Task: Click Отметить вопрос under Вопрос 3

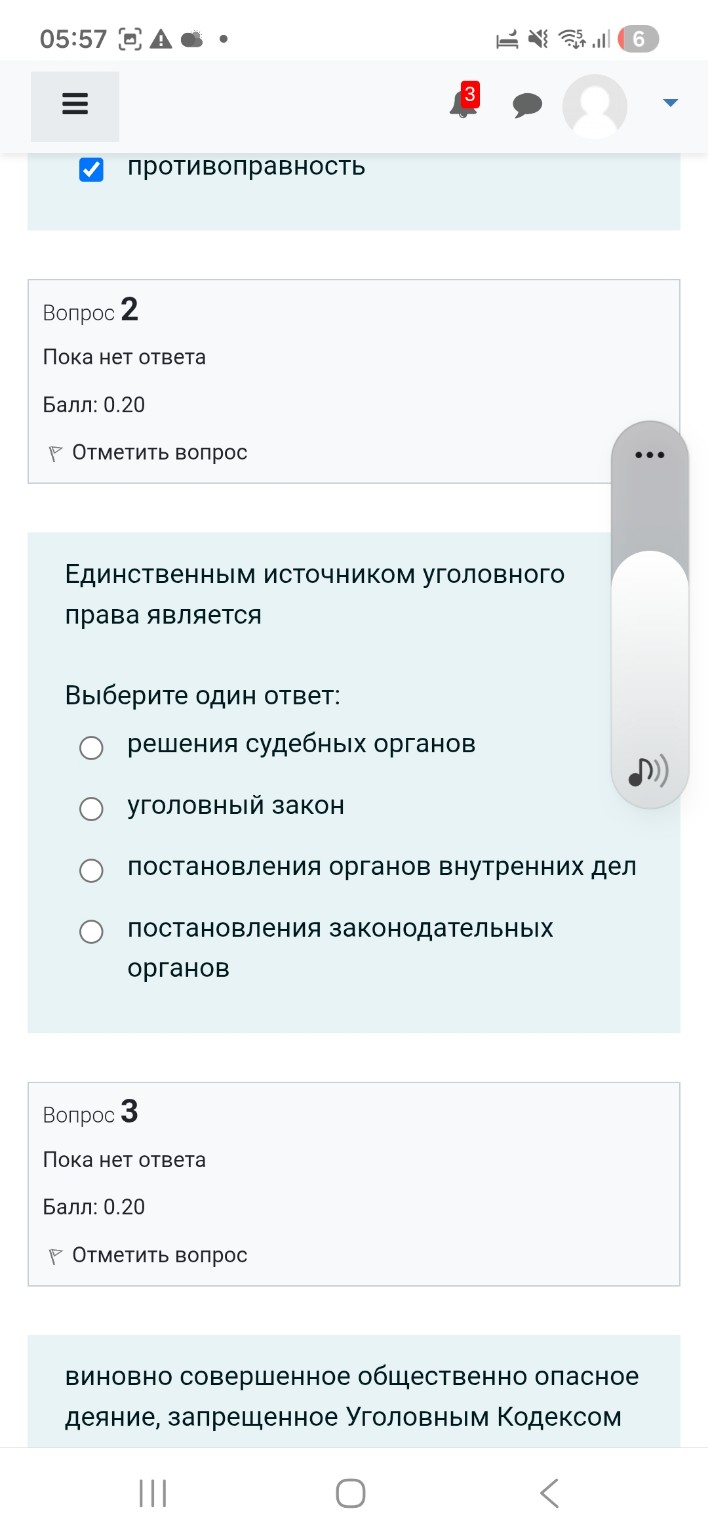Action: 156,1254
